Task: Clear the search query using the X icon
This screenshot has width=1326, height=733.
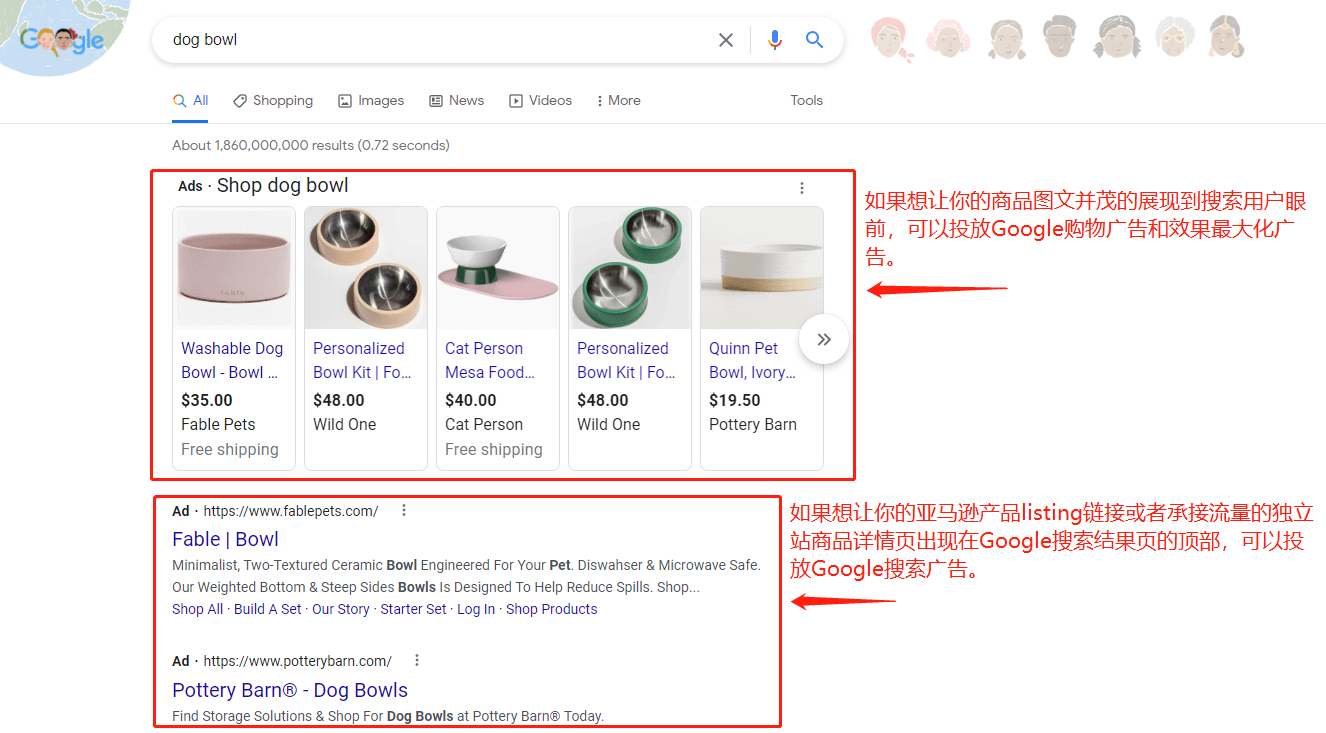Action: point(726,39)
